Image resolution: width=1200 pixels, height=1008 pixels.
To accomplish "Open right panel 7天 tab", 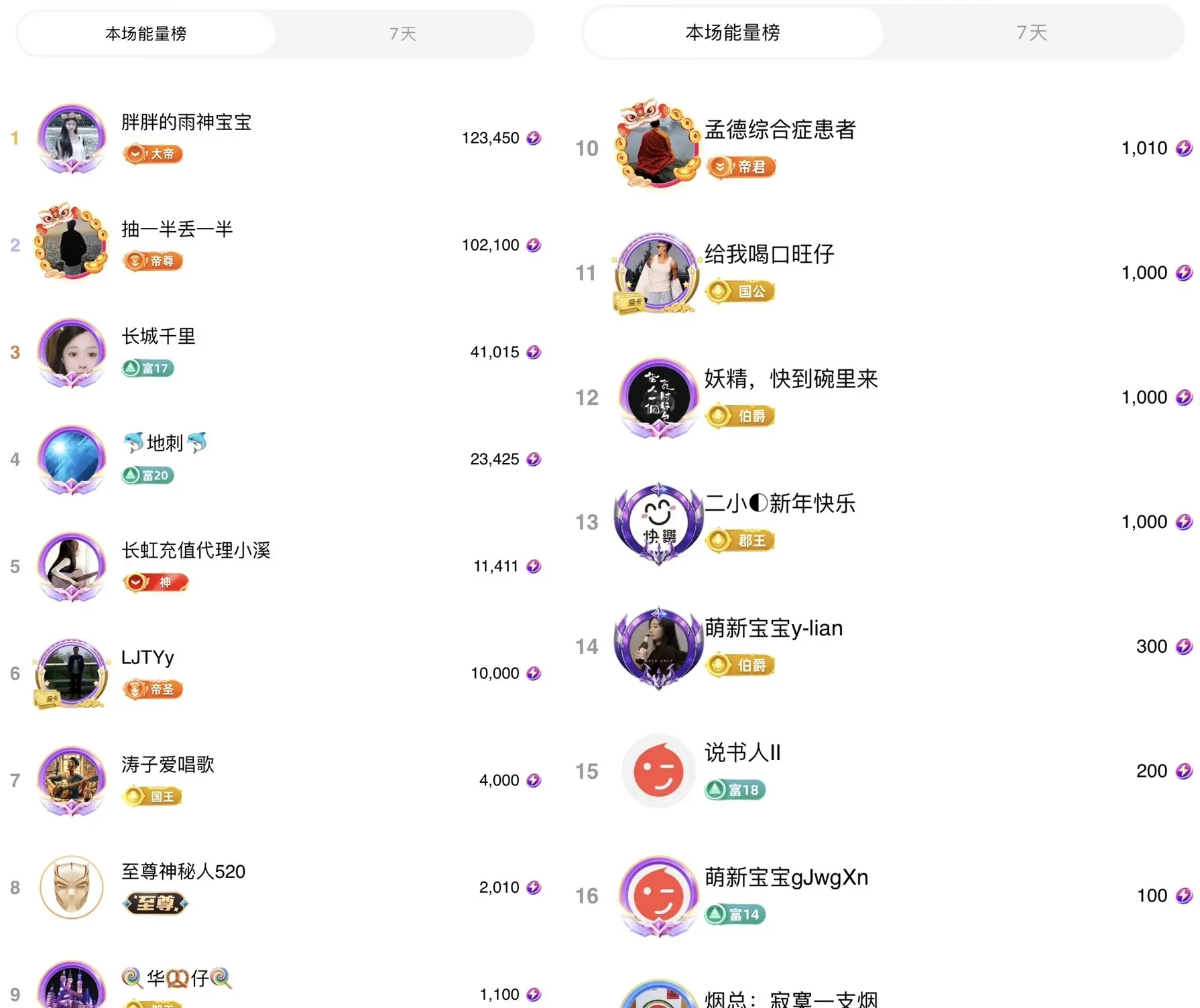I will pos(1032,32).
